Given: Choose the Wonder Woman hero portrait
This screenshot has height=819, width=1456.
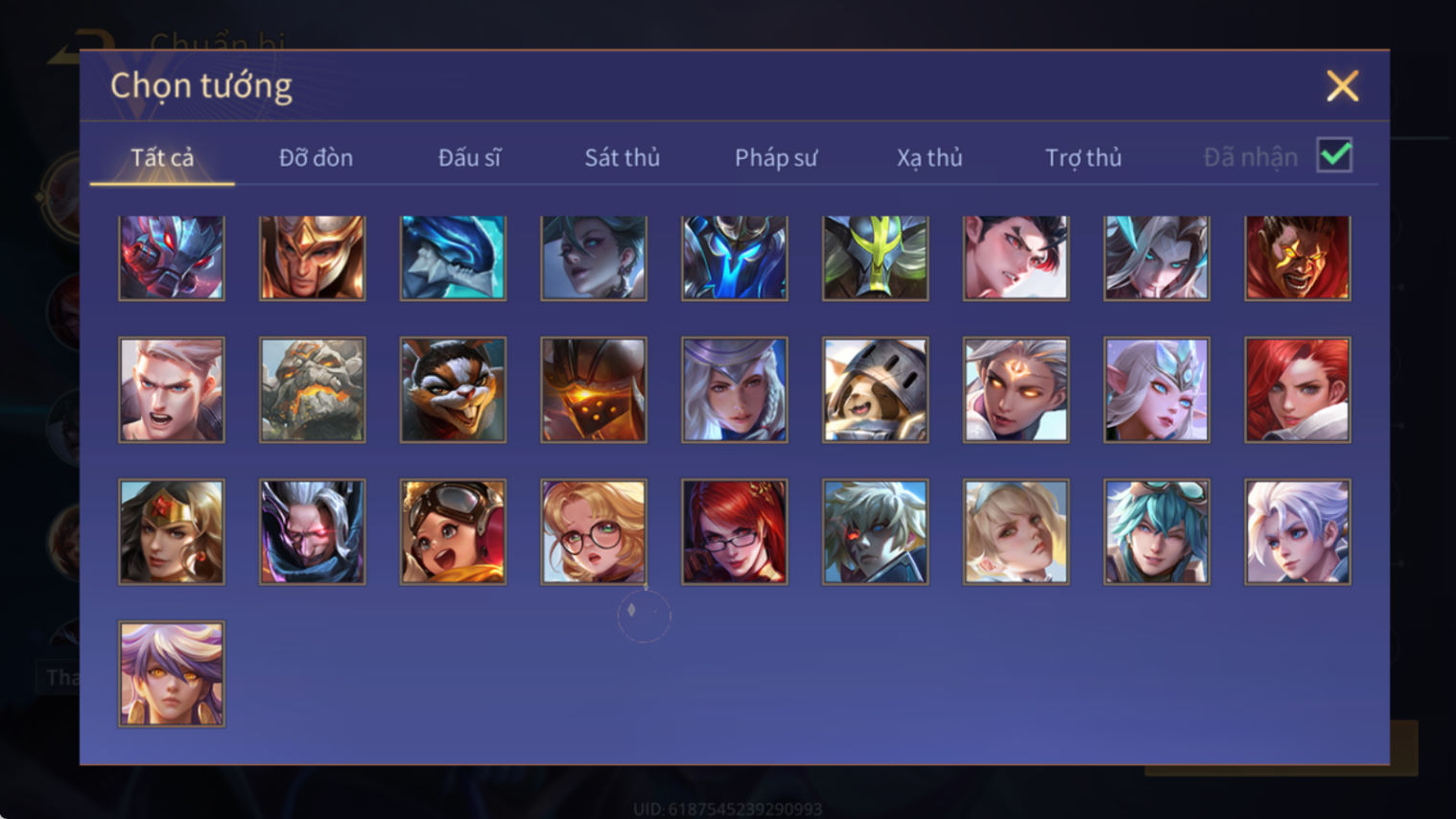Looking at the screenshot, I should pyautogui.click(x=172, y=531).
